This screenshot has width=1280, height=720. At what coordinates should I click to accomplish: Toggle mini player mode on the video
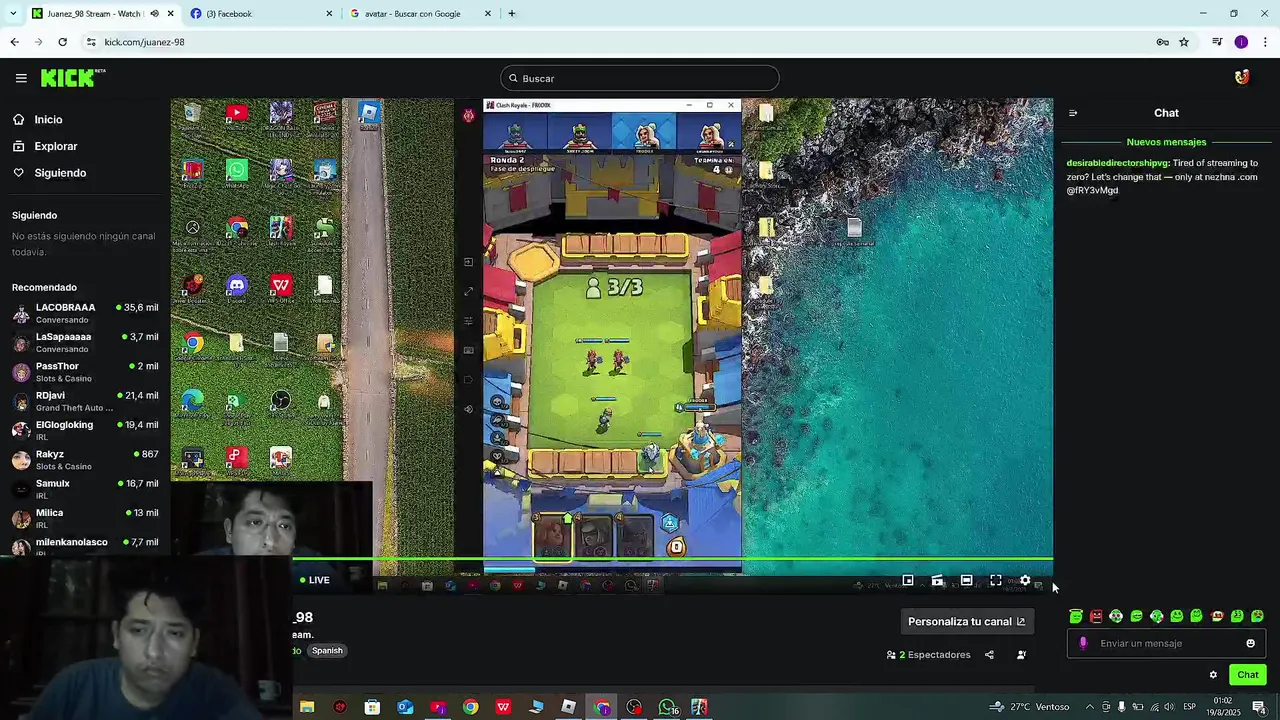(908, 580)
